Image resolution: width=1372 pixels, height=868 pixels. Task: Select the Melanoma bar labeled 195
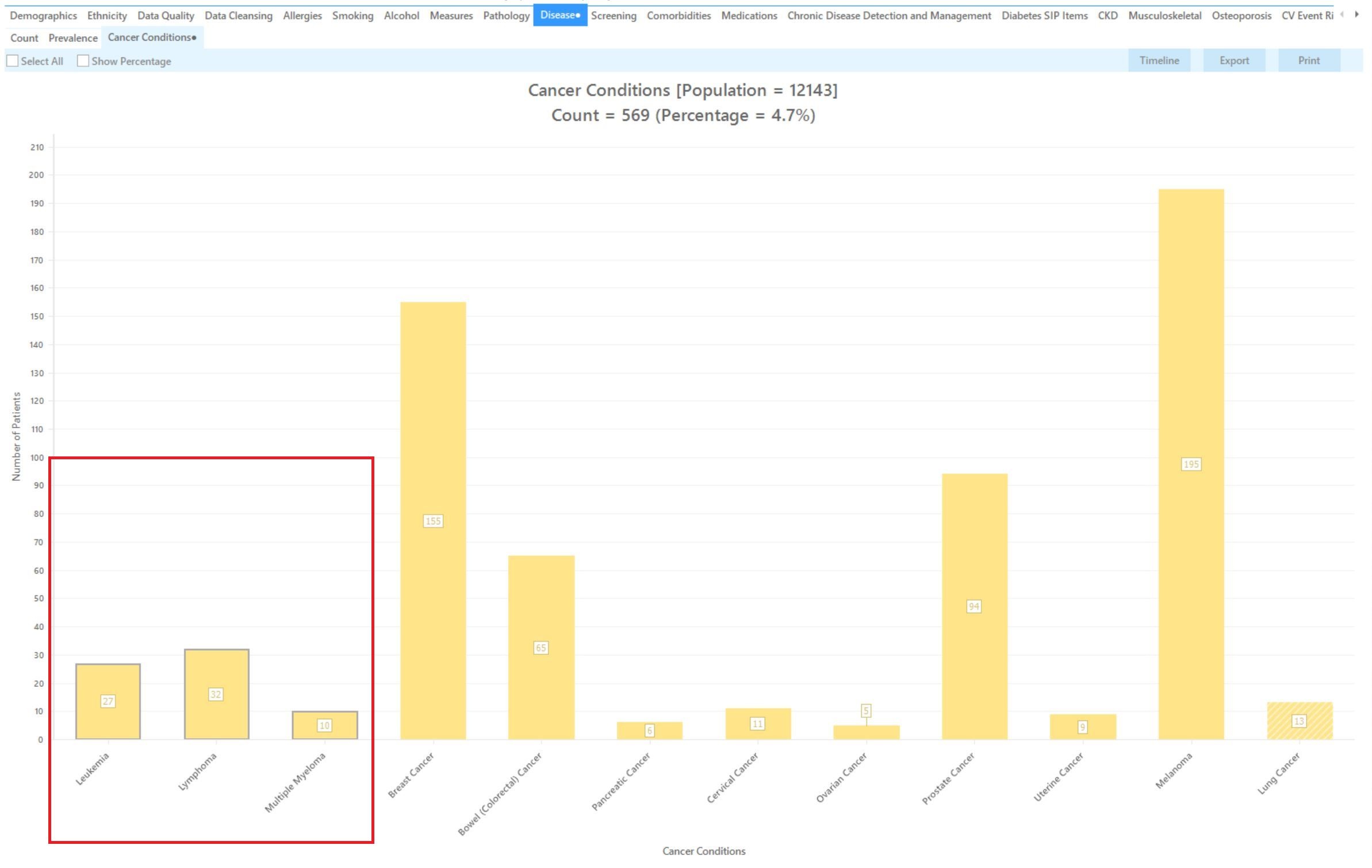(x=1191, y=464)
